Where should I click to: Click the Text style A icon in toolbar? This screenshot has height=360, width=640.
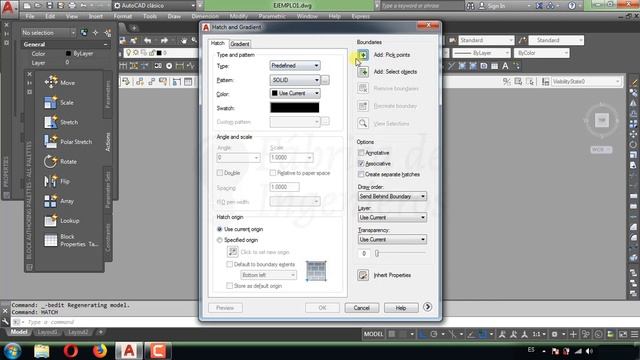tap(505, 66)
